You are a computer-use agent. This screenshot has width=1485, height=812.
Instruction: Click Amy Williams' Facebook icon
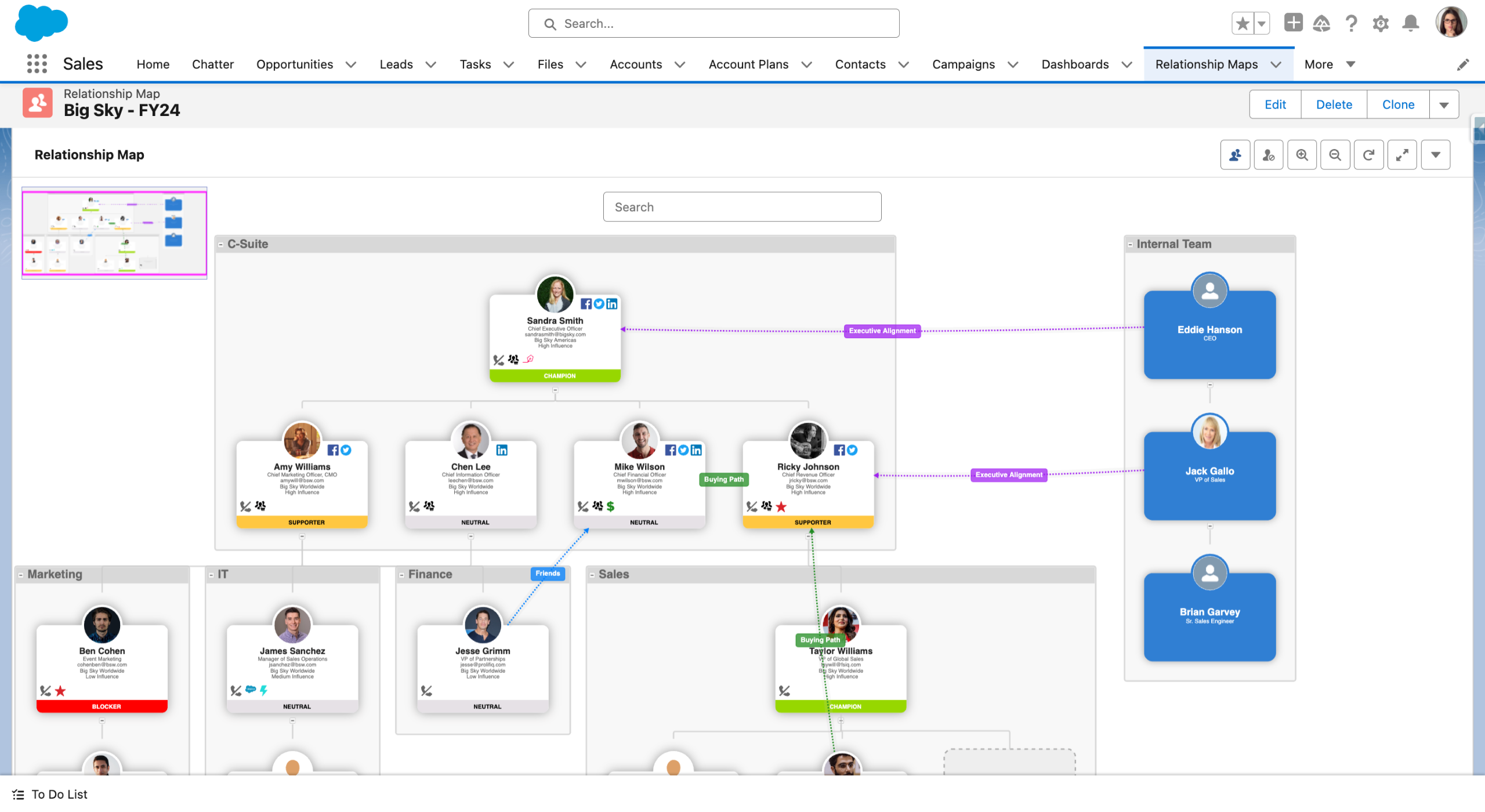333,450
